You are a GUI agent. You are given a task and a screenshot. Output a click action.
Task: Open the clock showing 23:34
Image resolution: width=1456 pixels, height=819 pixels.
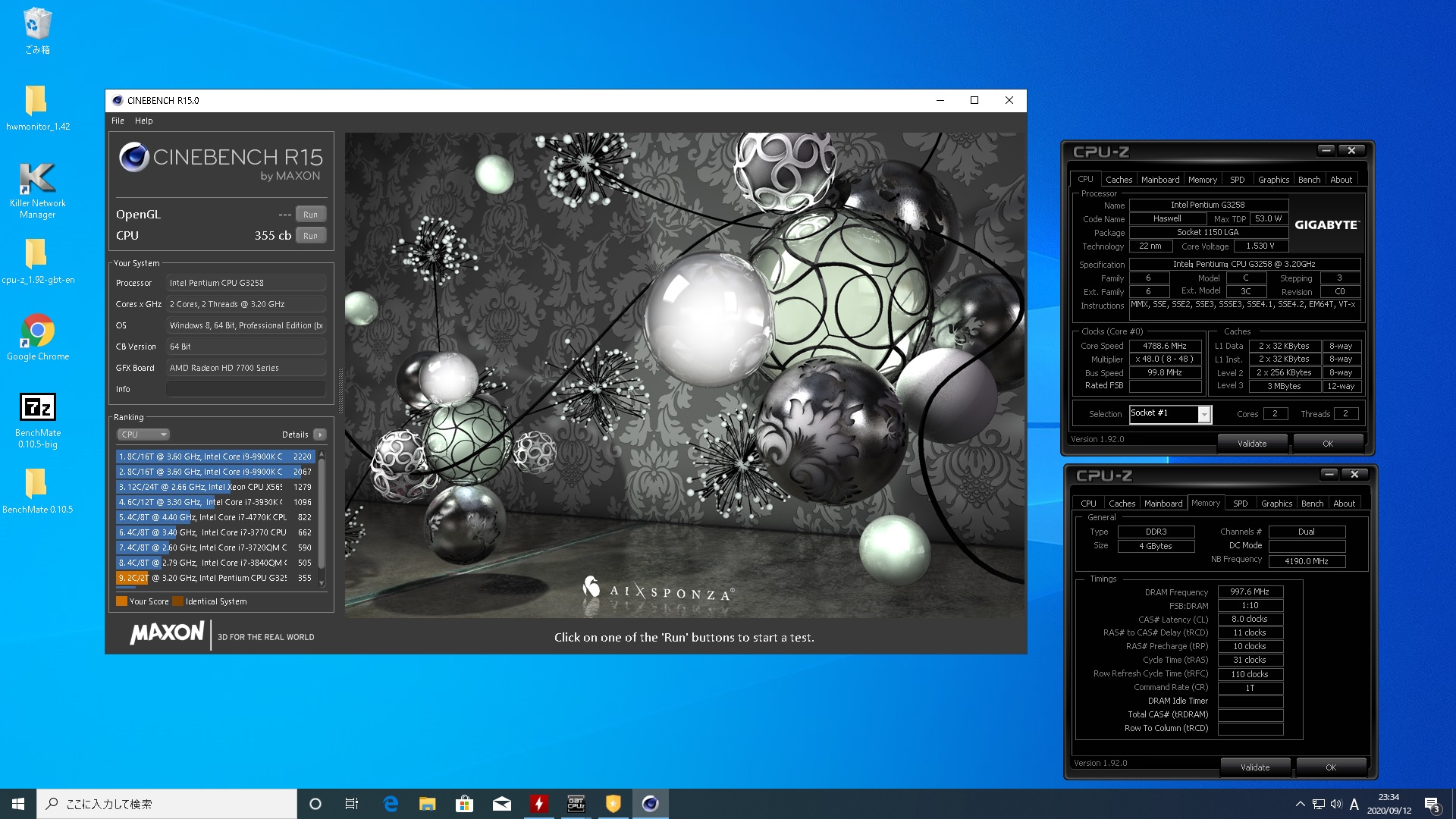click(x=1389, y=804)
